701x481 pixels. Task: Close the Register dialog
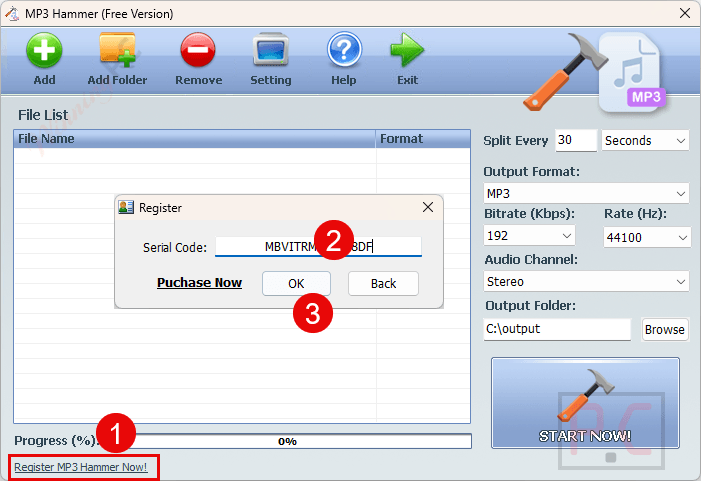click(x=428, y=207)
